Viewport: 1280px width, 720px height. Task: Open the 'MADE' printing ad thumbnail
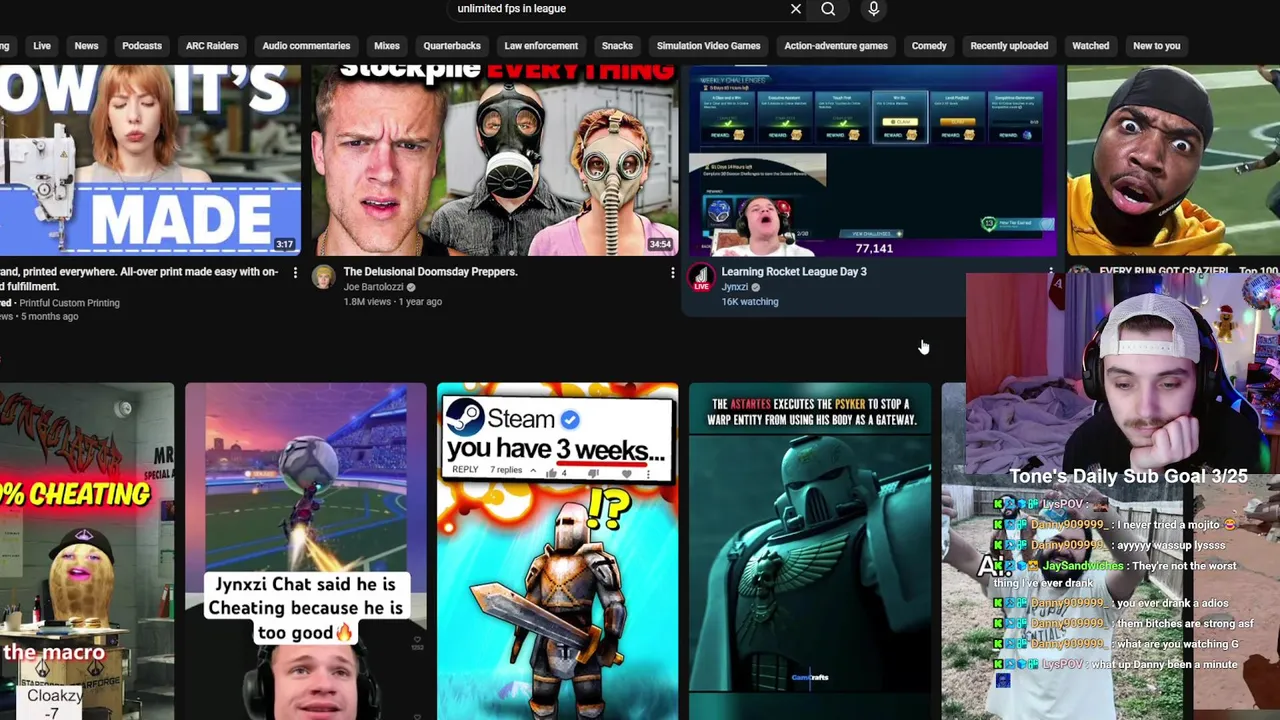point(150,160)
